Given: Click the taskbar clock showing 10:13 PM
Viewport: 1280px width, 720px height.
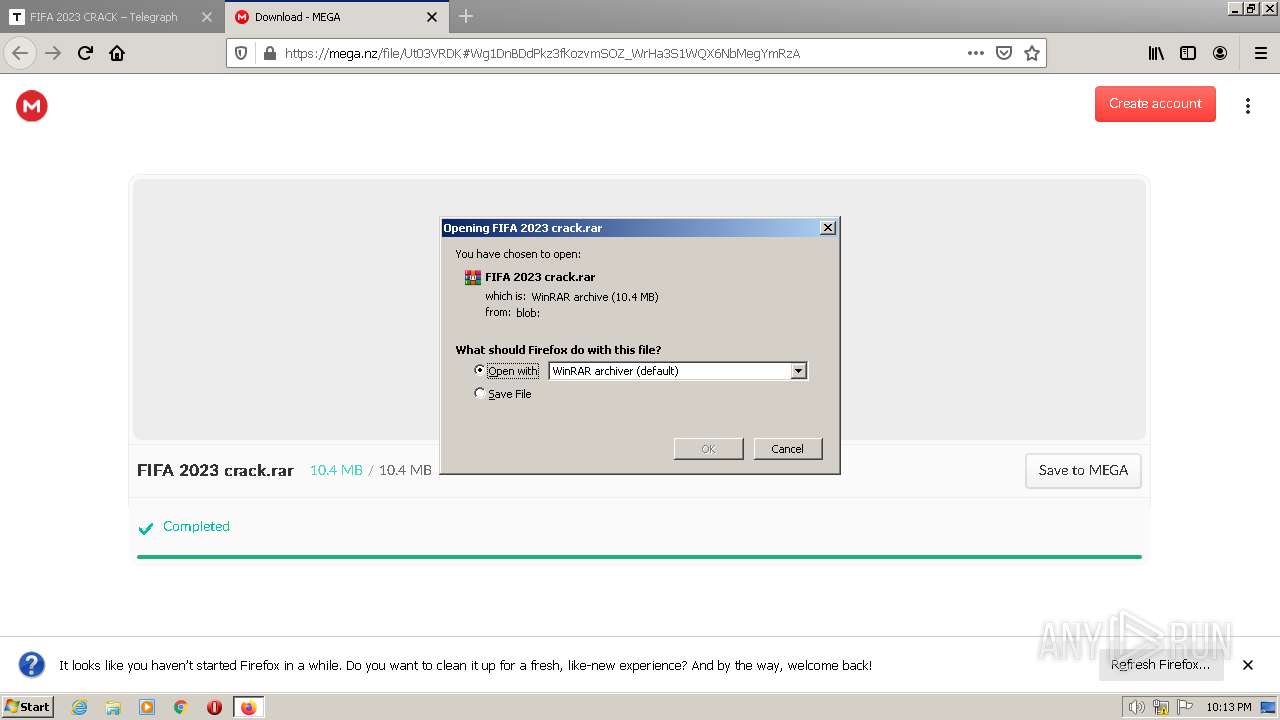Looking at the screenshot, I should 1229,707.
